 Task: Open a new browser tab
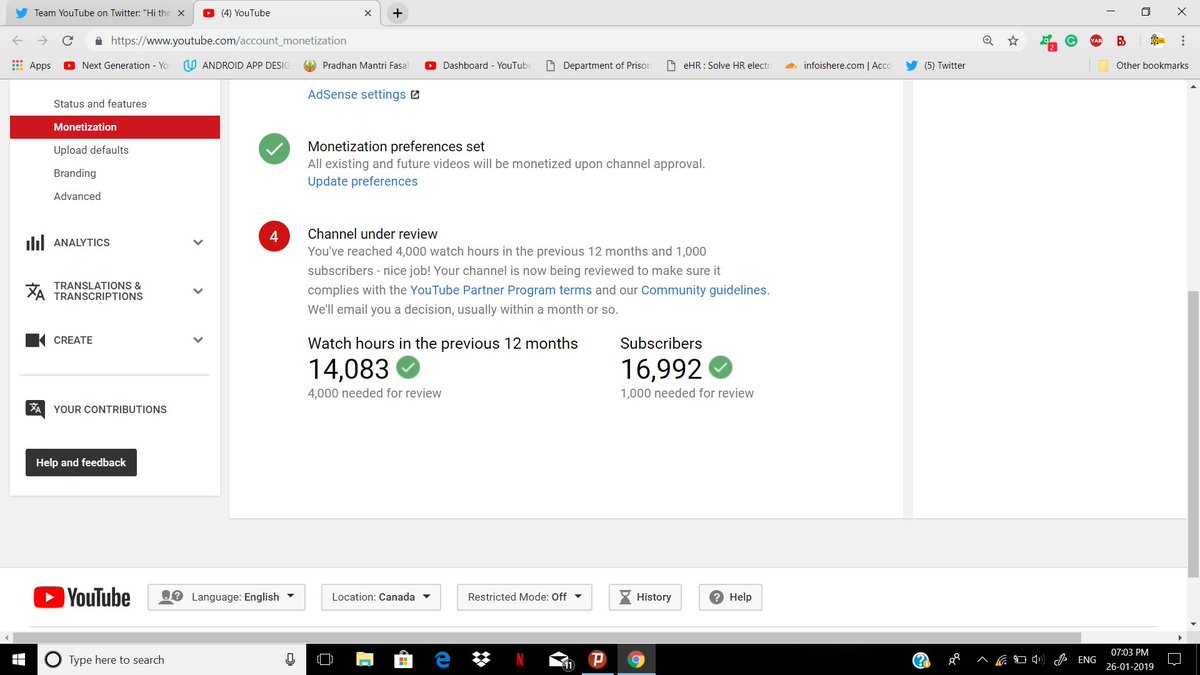click(x=398, y=13)
